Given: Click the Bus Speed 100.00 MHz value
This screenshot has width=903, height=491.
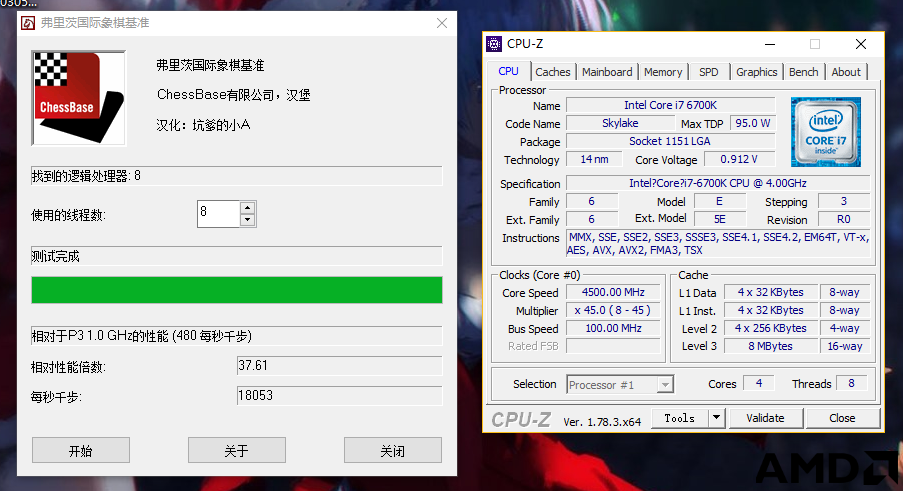Looking at the screenshot, I should (613, 328).
